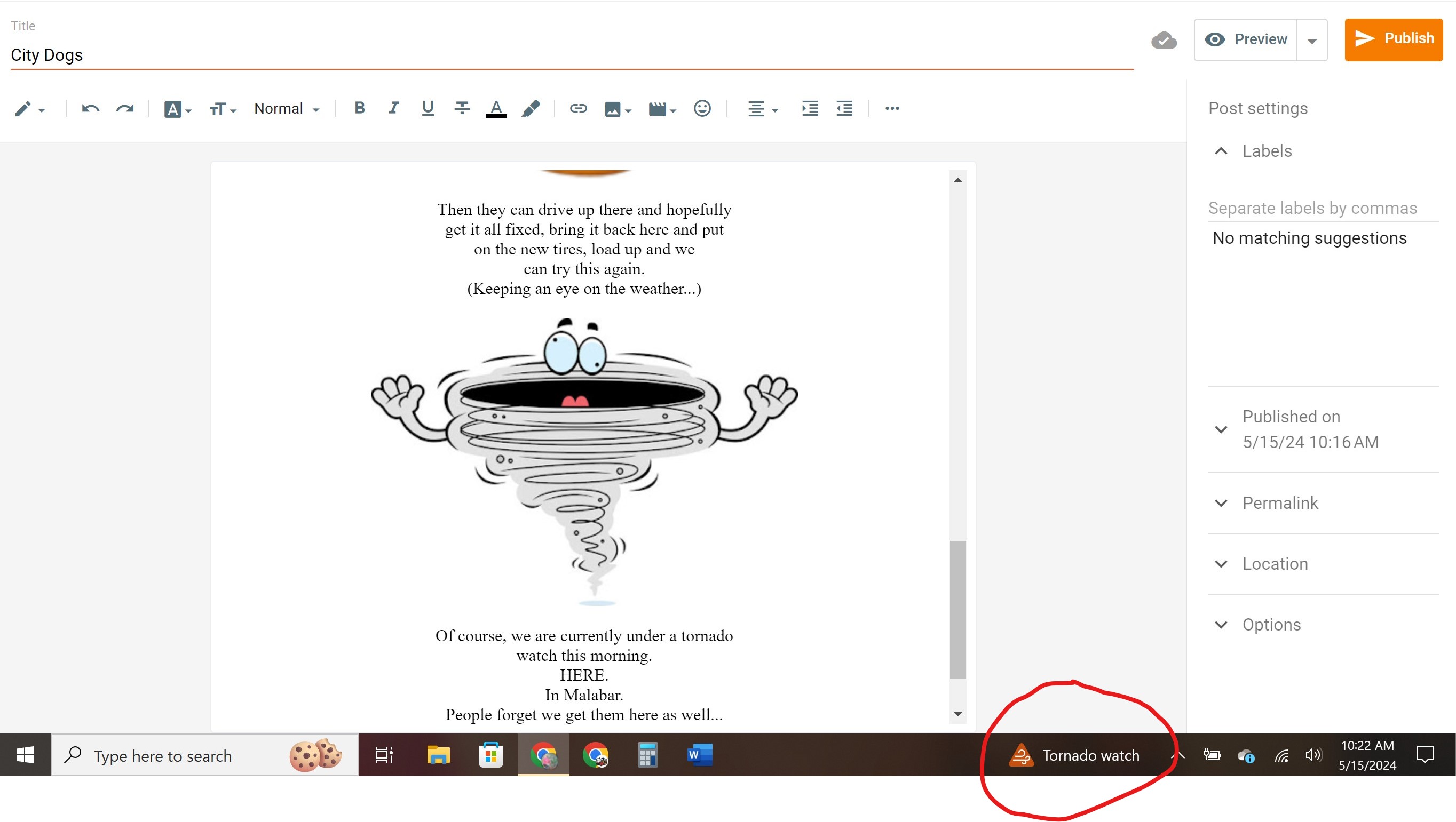Toggle italic formatting
The height and width of the screenshot is (822, 1456).
(393, 108)
